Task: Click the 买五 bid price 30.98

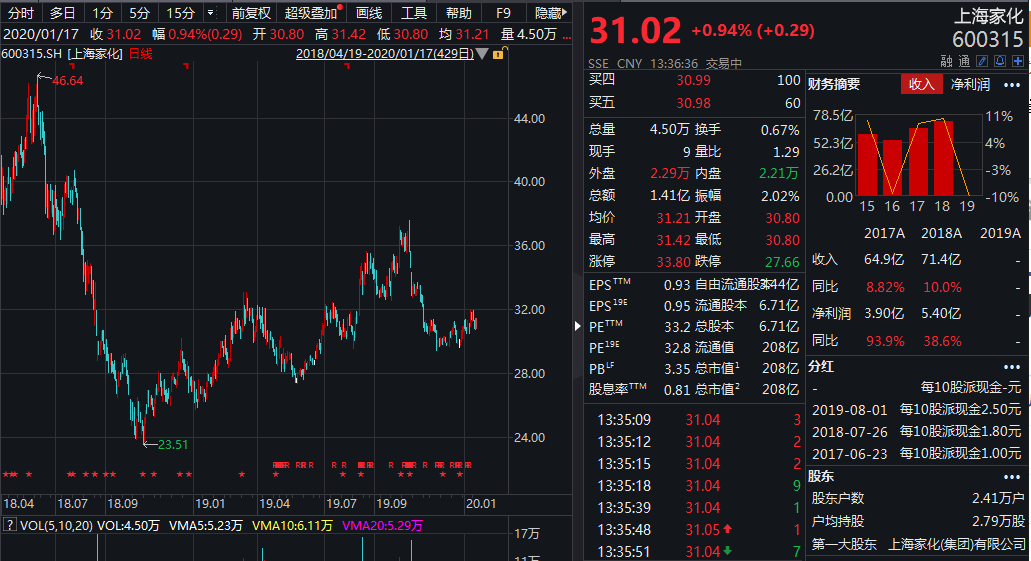Action: click(x=694, y=103)
